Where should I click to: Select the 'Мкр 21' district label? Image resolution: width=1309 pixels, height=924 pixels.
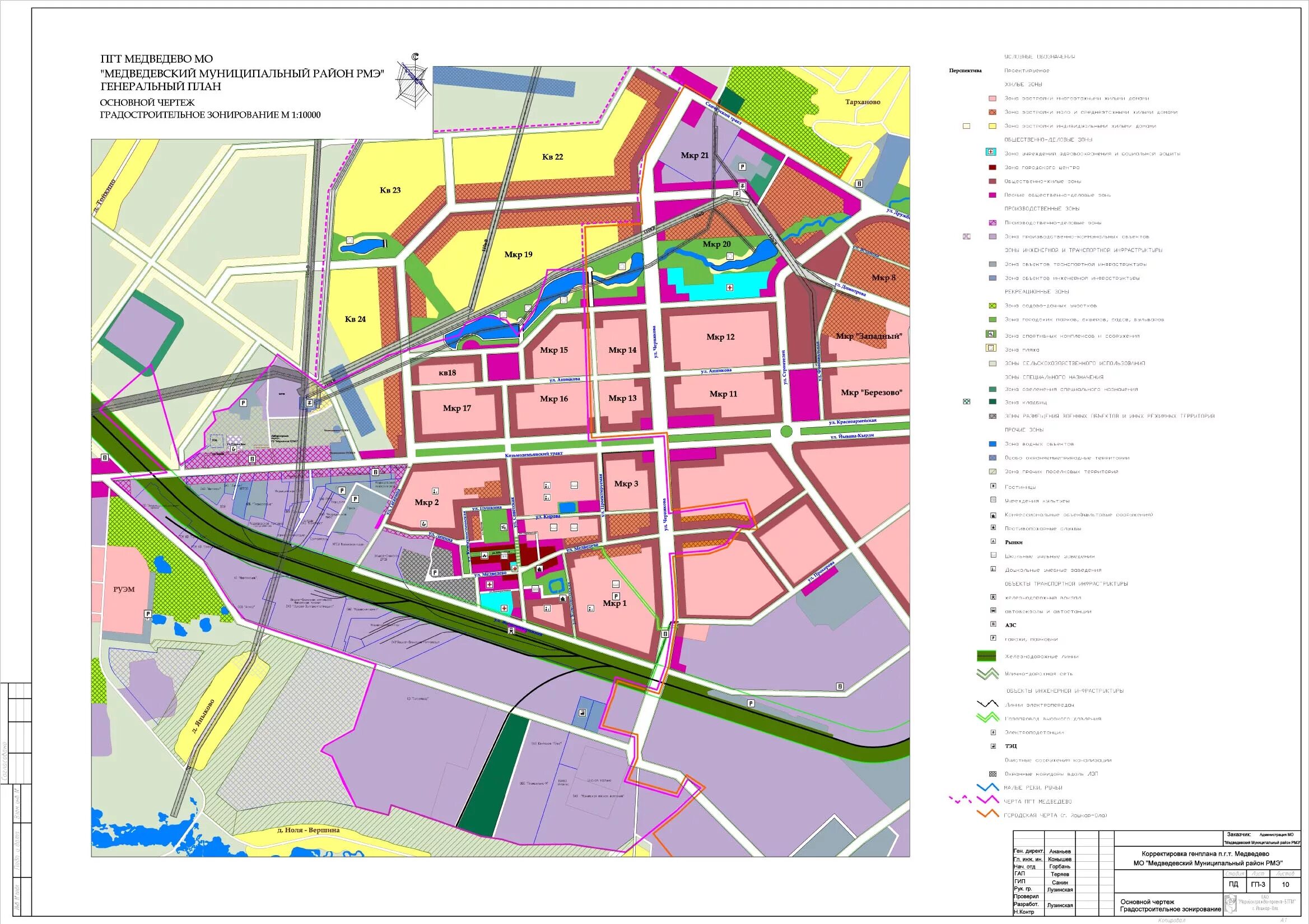695,156
